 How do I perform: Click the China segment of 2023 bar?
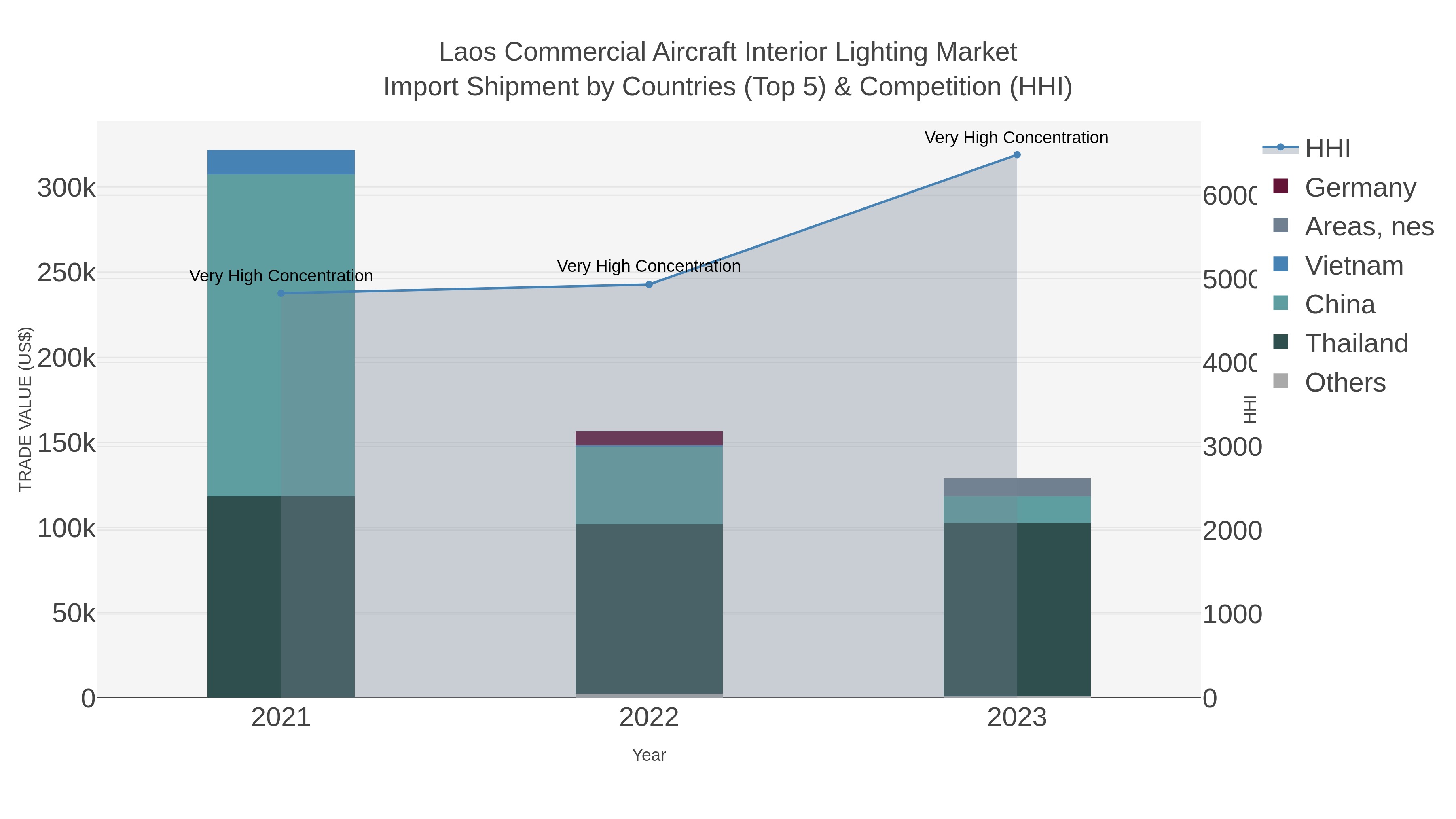(x=1017, y=510)
